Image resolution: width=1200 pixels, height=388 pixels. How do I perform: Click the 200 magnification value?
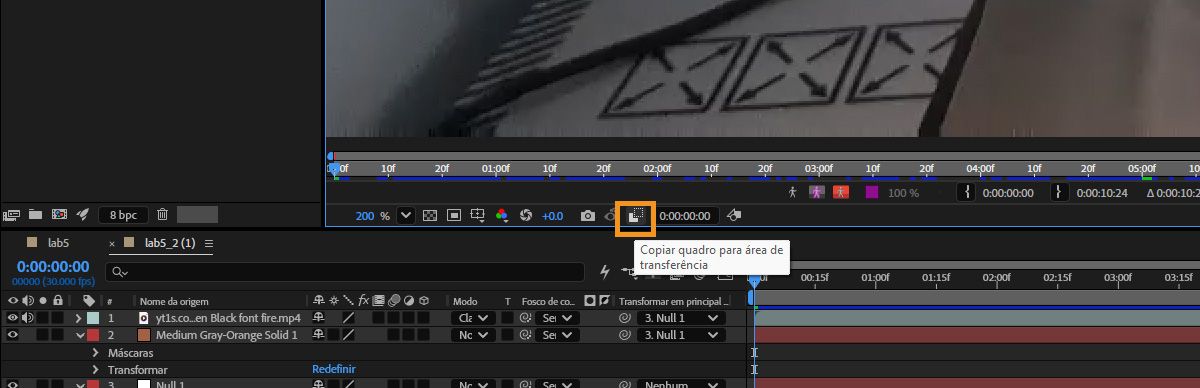[365, 216]
